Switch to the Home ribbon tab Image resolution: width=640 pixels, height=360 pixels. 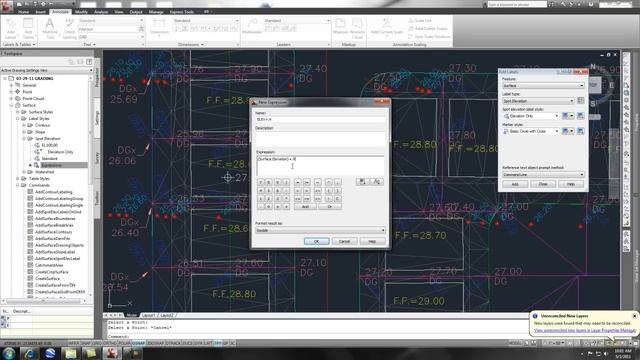pyautogui.click(x=23, y=12)
